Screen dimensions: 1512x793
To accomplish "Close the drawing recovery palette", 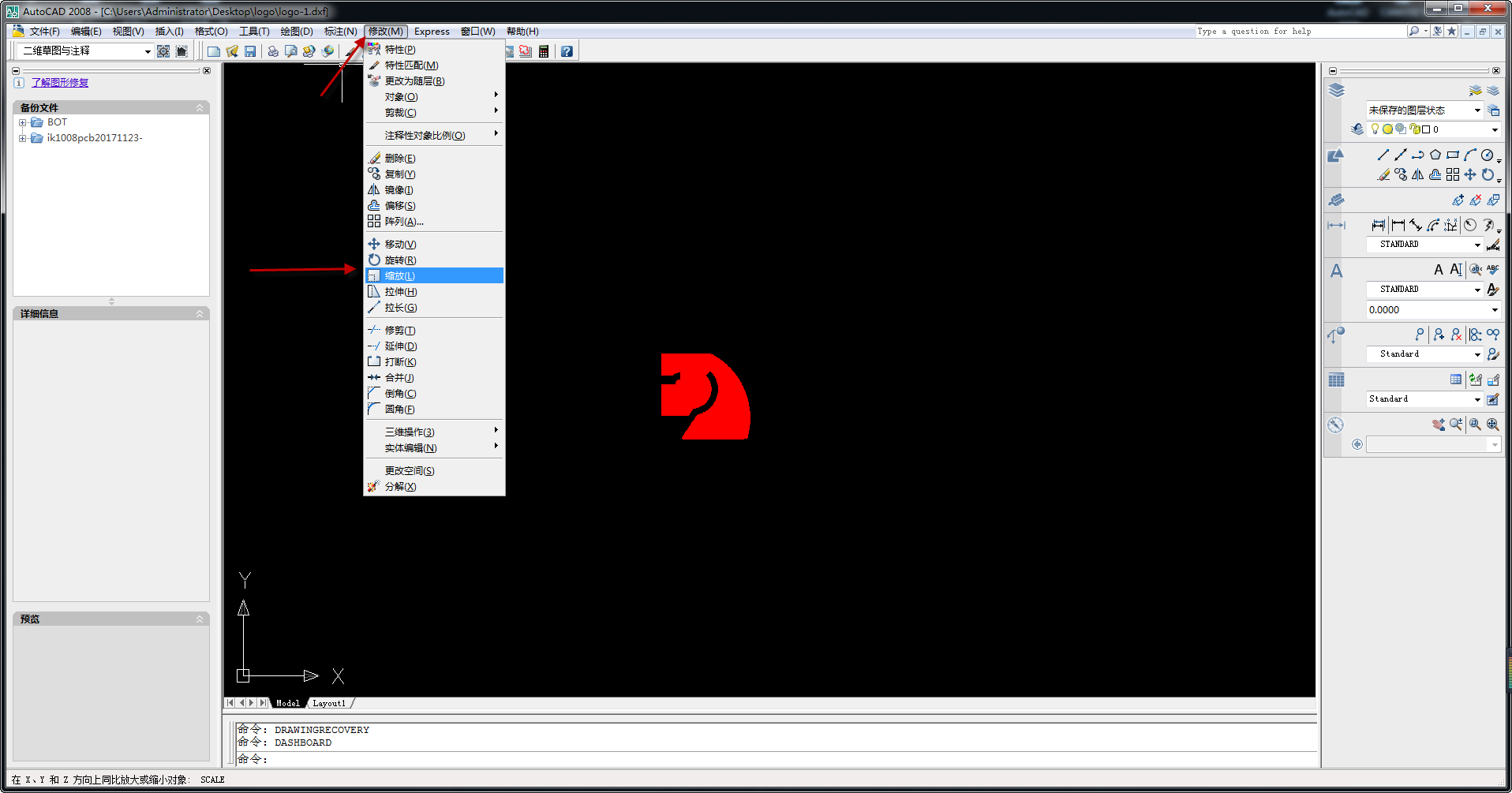I will click(207, 70).
